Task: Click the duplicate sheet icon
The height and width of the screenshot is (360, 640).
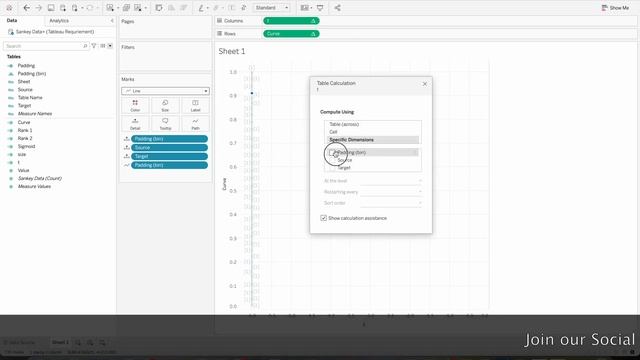Action: (127, 8)
